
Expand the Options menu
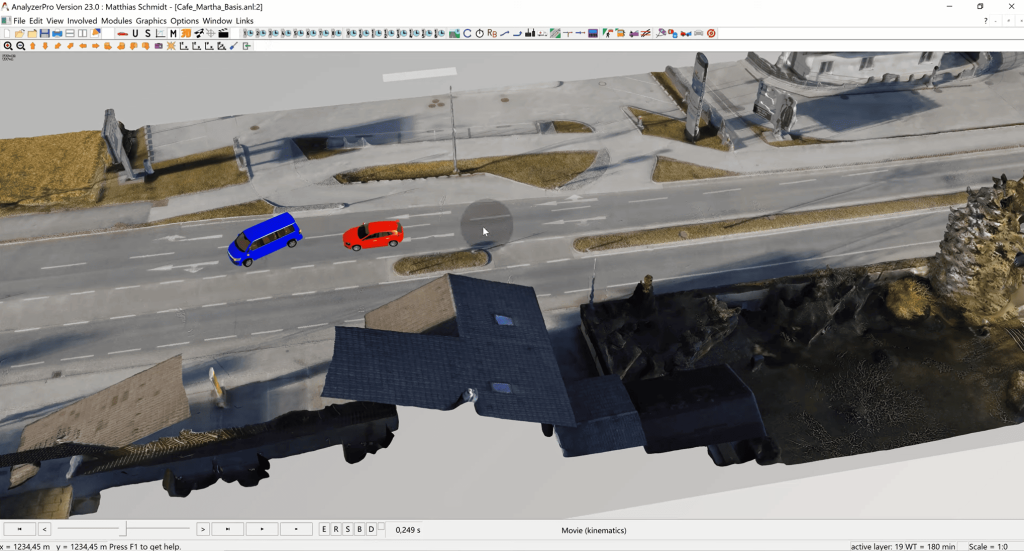click(184, 21)
